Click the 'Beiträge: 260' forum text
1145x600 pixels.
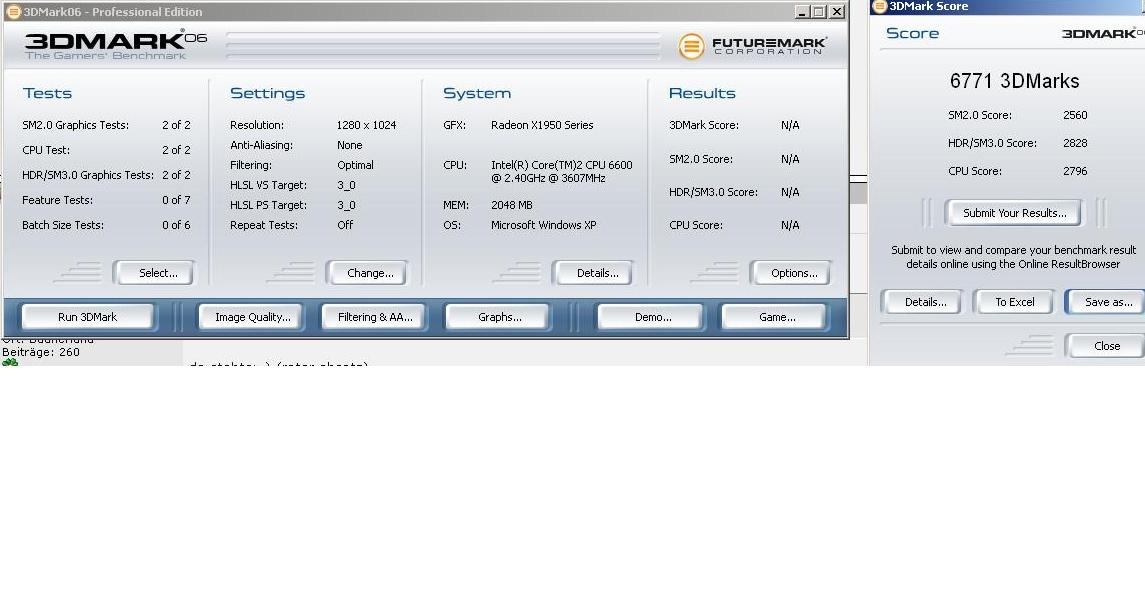pyautogui.click(x=40, y=352)
